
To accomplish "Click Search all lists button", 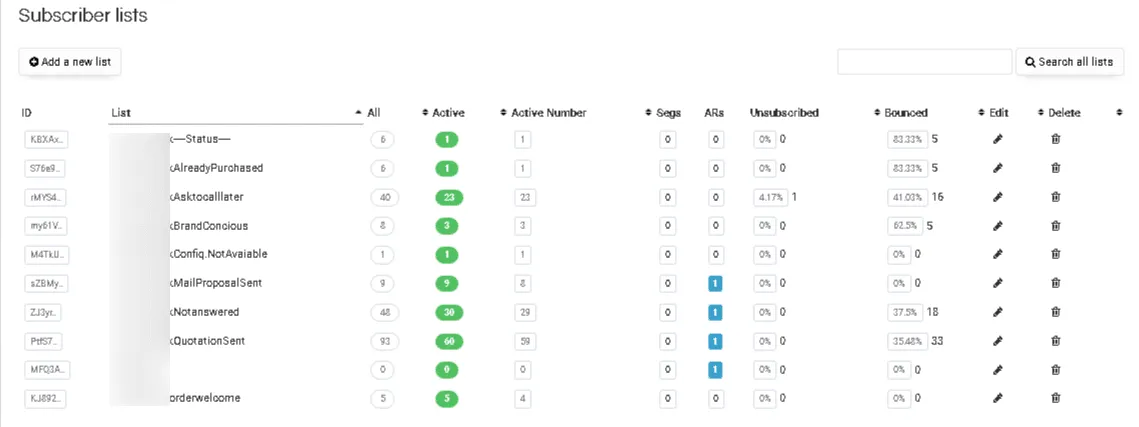I will [x=1069, y=62].
